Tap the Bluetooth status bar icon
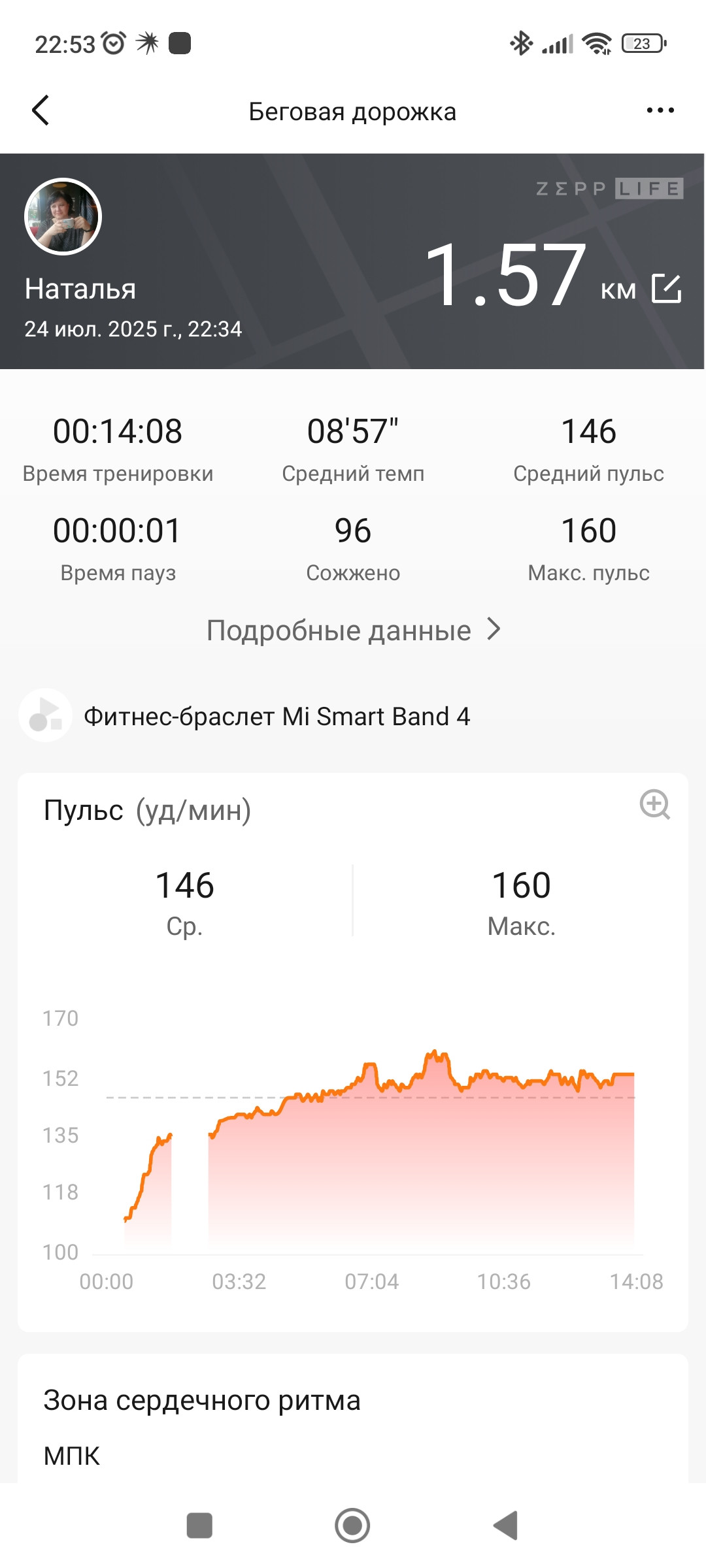 pyautogui.click(x=521, y=44)
